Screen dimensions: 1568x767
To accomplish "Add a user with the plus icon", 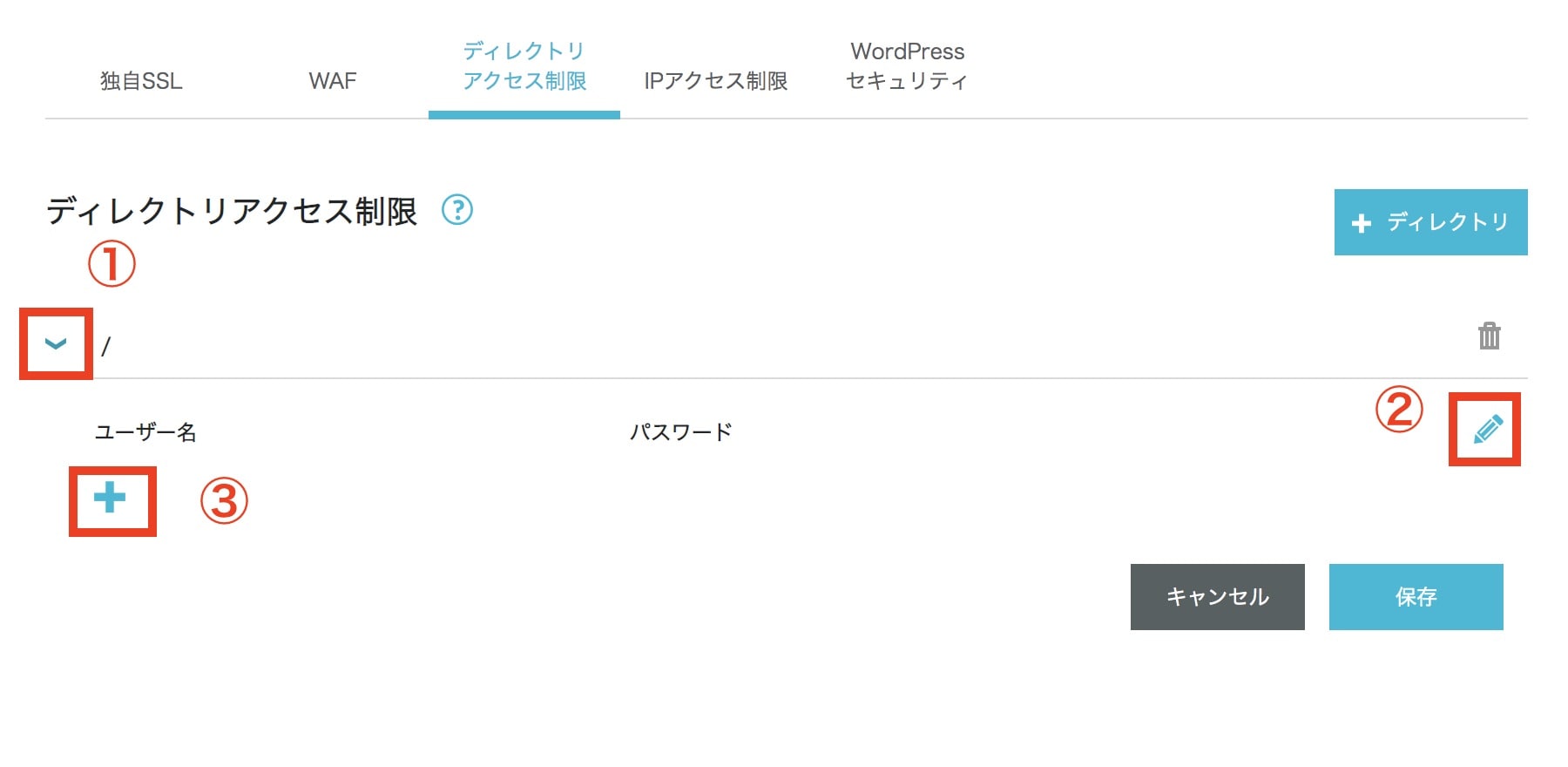I will (110, 498).
